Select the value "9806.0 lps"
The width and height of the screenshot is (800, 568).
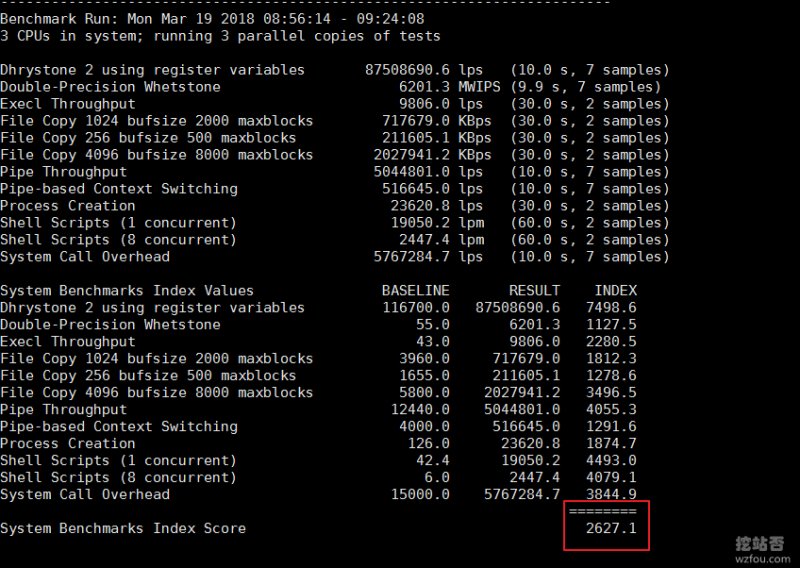click(441, 104)
